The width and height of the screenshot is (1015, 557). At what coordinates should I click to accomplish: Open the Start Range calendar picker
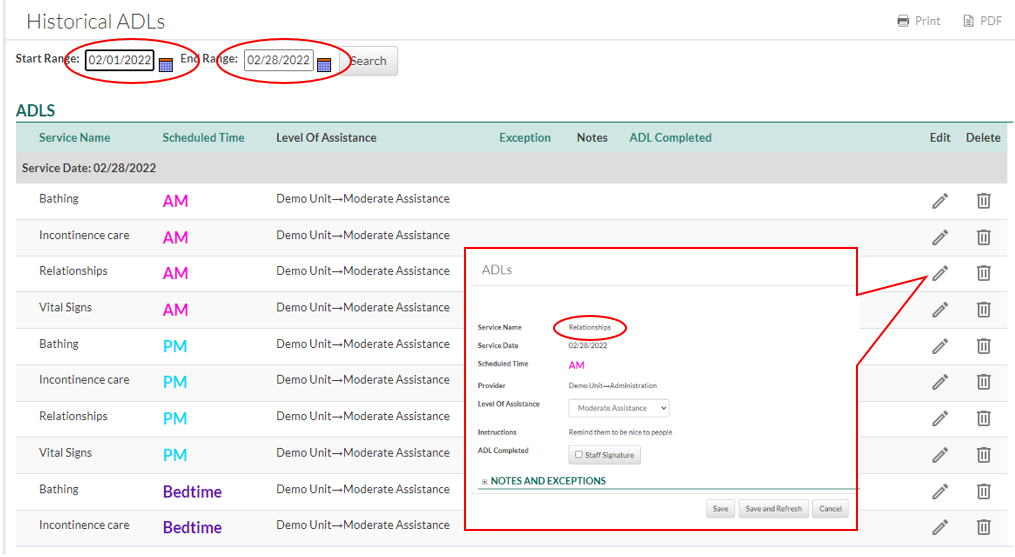(166, 64)
